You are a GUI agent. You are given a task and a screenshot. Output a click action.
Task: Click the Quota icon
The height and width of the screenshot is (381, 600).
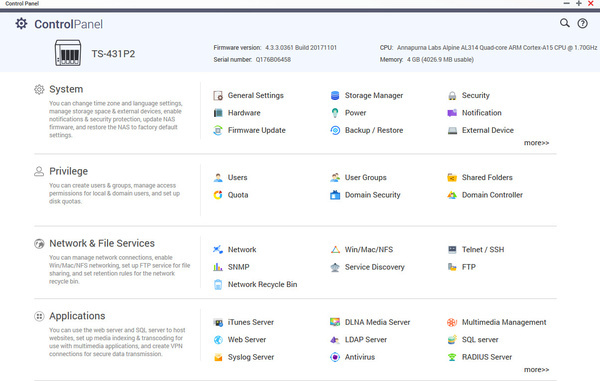pyautogui.click(x=218, y=195)
